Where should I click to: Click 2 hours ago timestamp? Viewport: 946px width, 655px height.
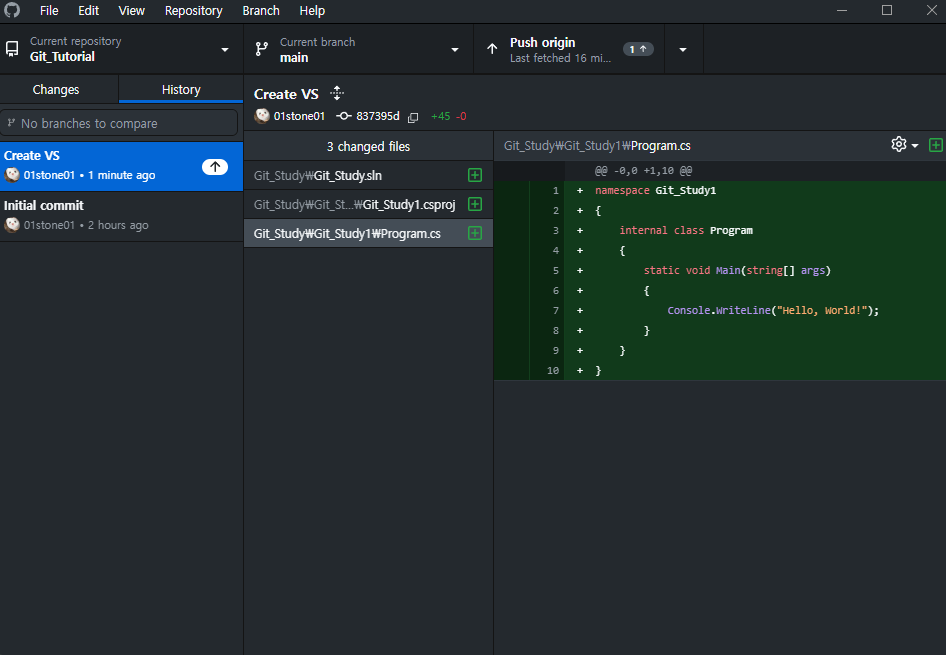pyautogui.click(x=118, y=226)
